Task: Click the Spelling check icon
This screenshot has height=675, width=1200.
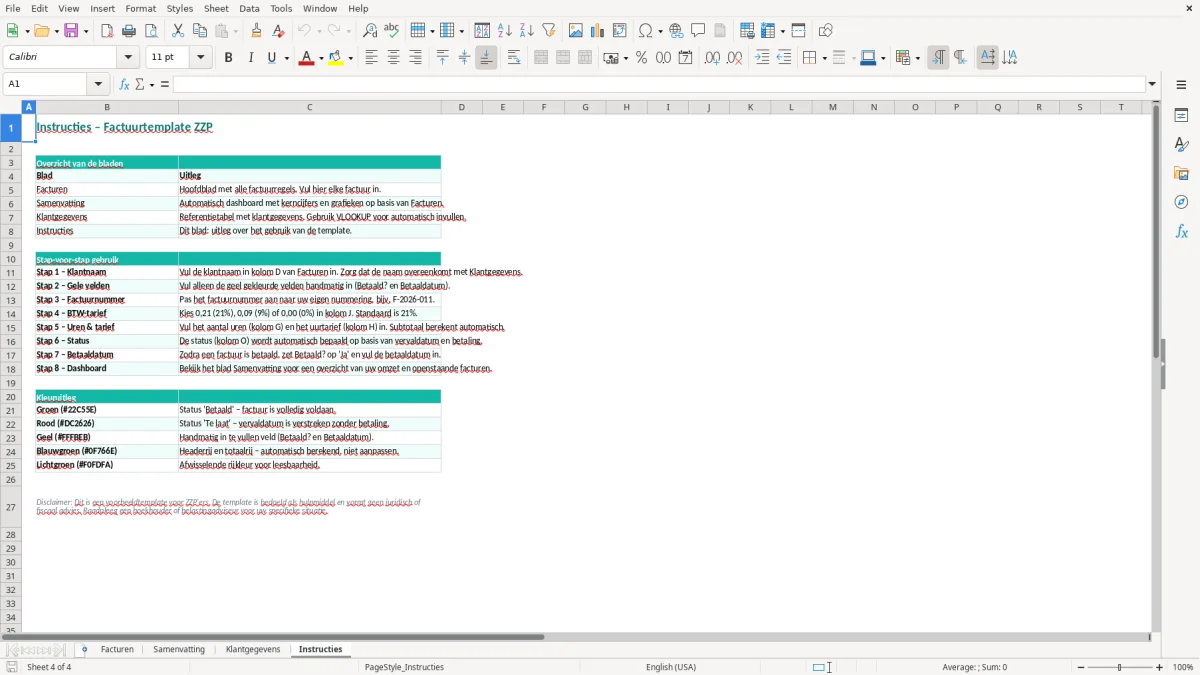Action: 392,31
